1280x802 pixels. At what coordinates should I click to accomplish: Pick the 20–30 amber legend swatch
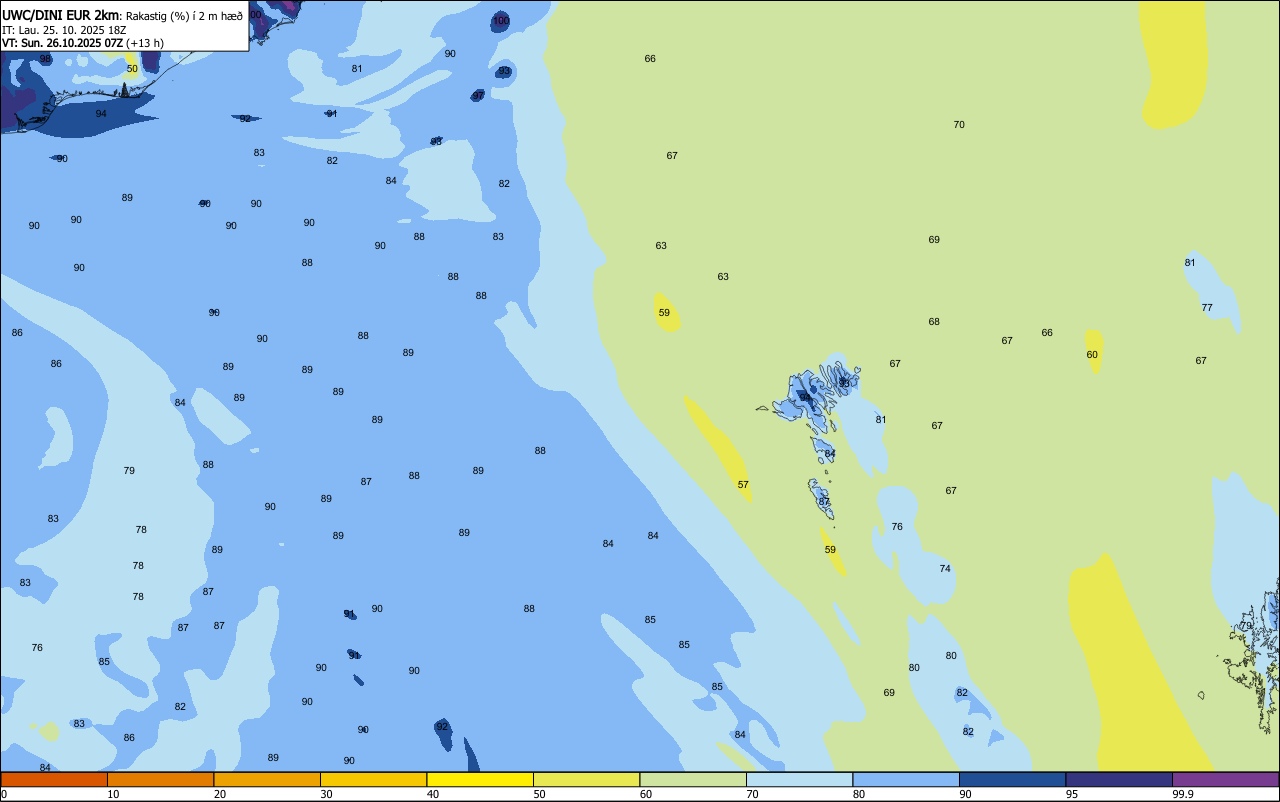click(267, 779)
